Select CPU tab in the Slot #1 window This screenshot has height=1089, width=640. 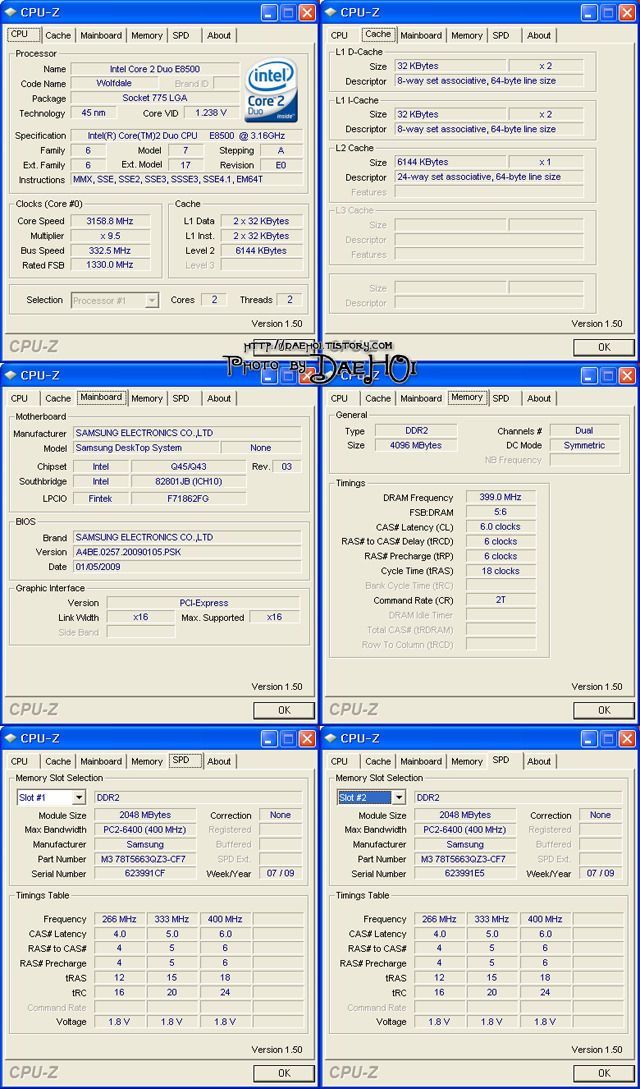[x=19, y=762]
